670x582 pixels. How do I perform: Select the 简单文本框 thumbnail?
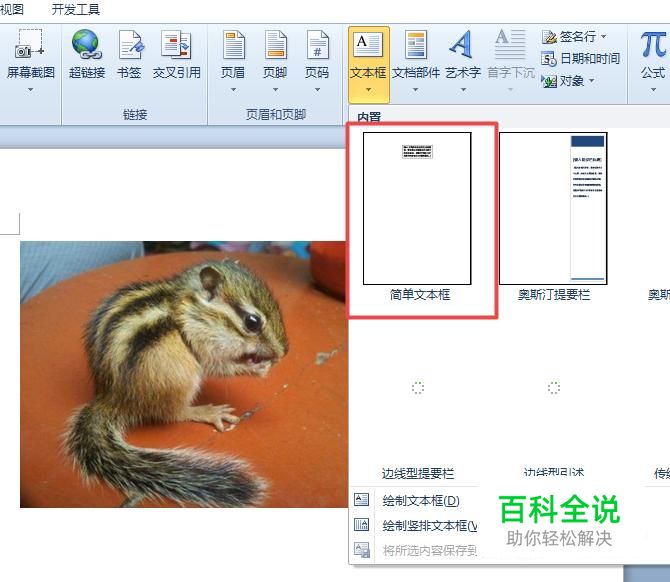[x=417, y=208]
